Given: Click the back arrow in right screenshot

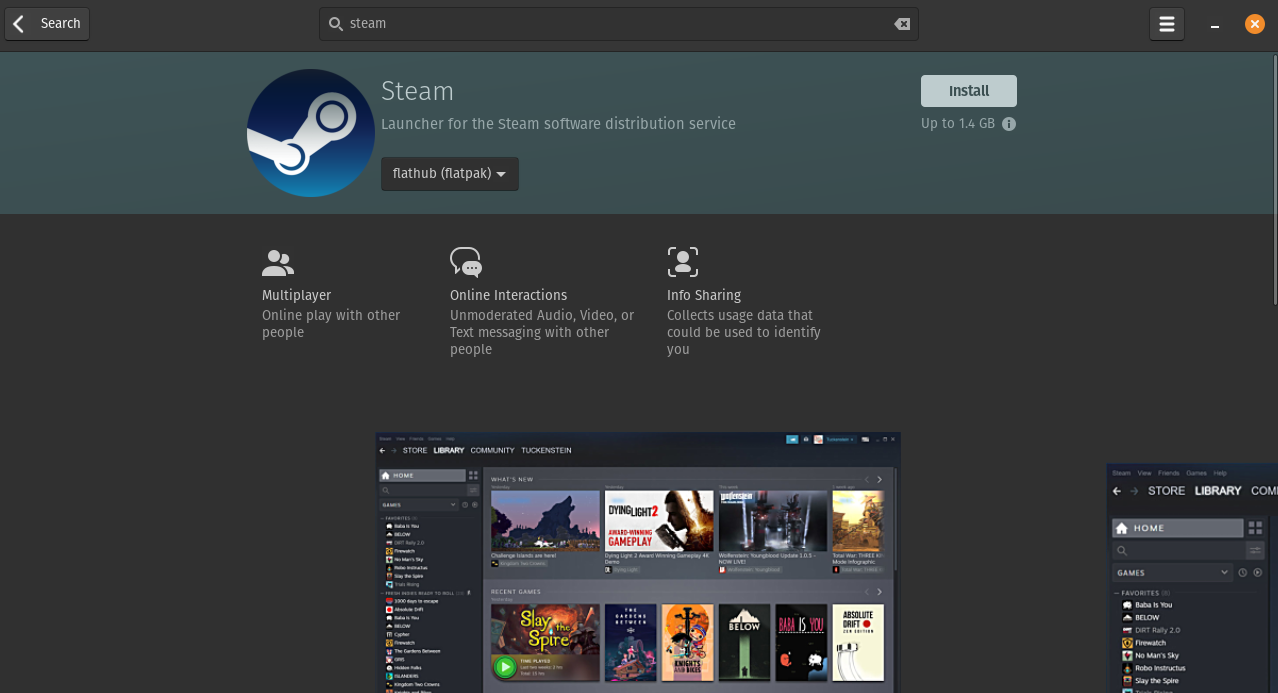Looking at the screenshot, I should point(1119,491).
